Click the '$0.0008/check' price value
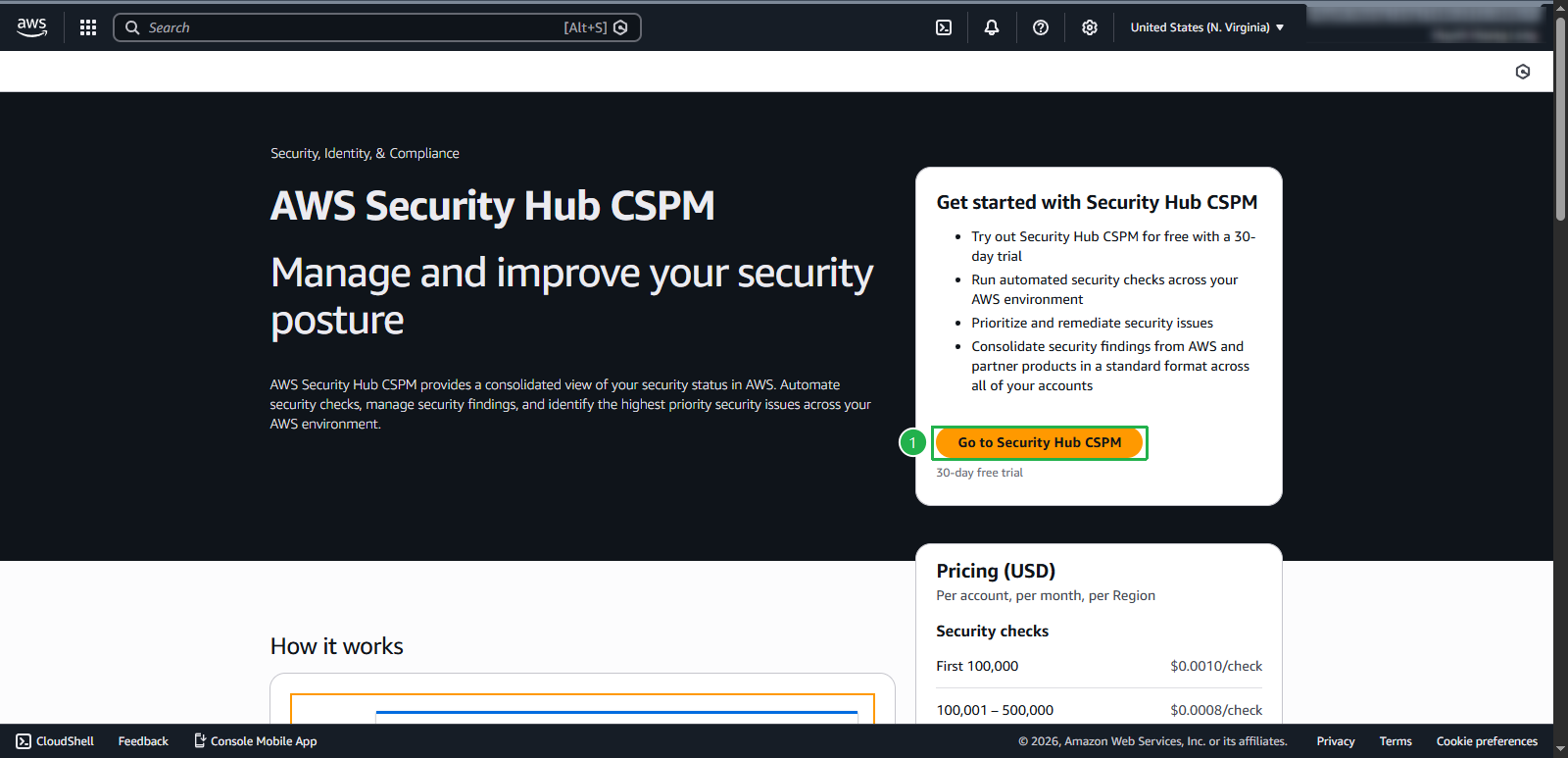This screenshot has width=1568, height=758. [1216, 710]
